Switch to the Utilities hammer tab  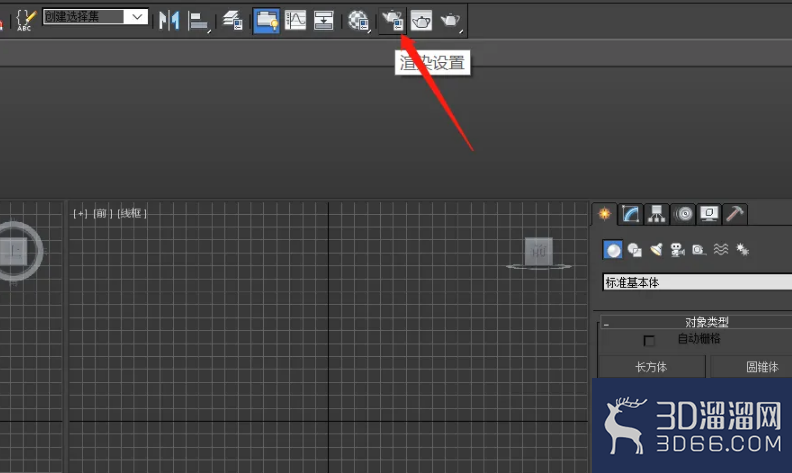coord(735,214)
